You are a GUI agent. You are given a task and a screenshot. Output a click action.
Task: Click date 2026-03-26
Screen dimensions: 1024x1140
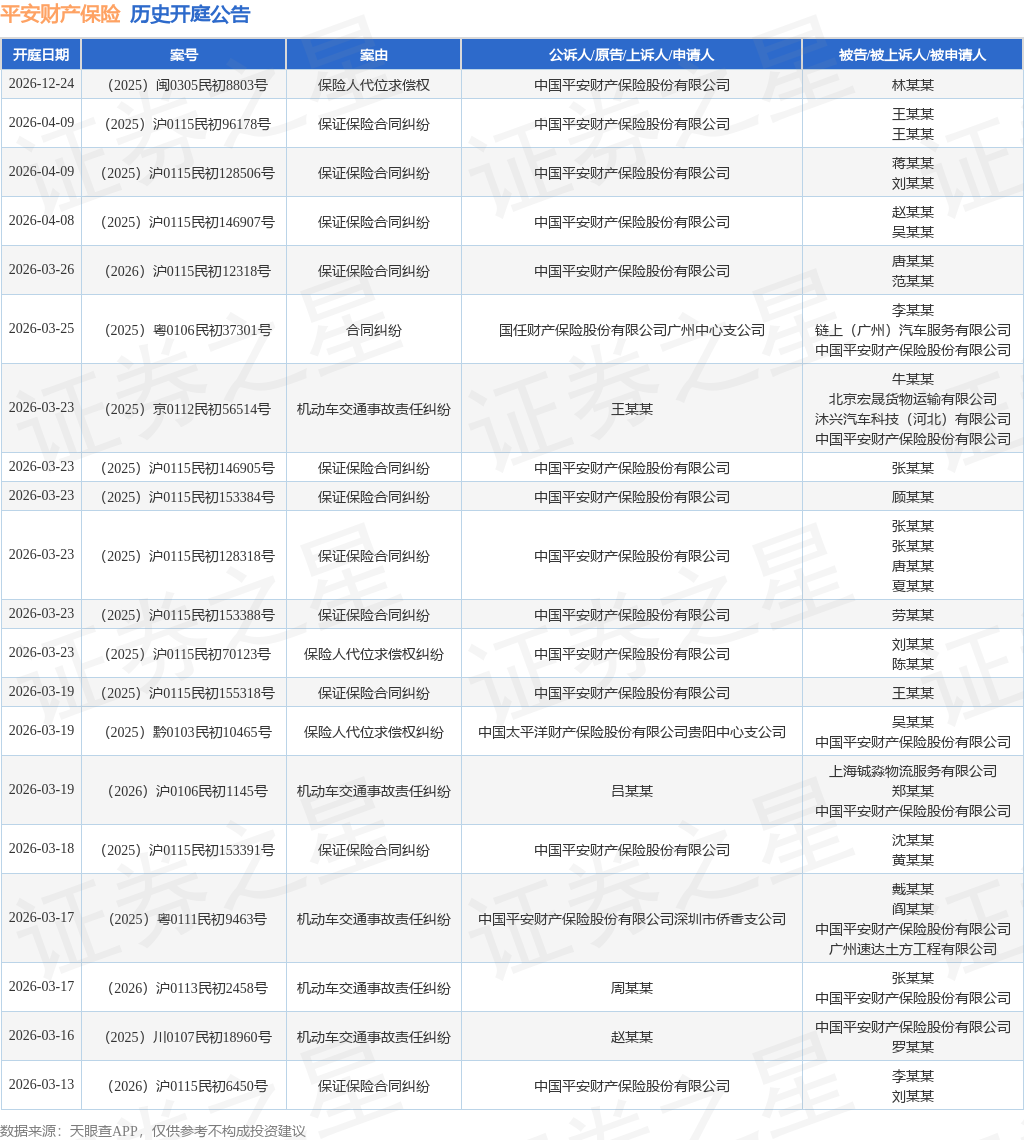tap(41, 270)
